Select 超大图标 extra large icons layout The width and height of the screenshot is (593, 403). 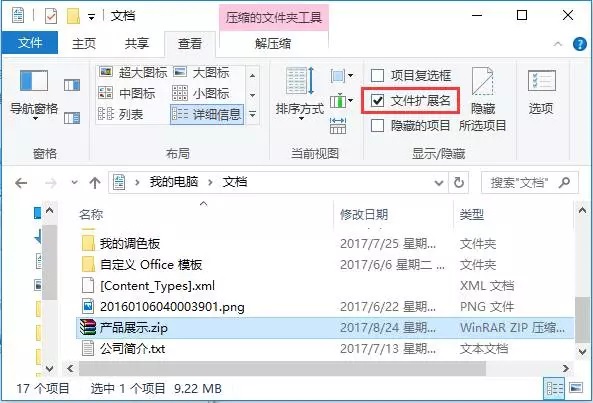tap(132, 72)
